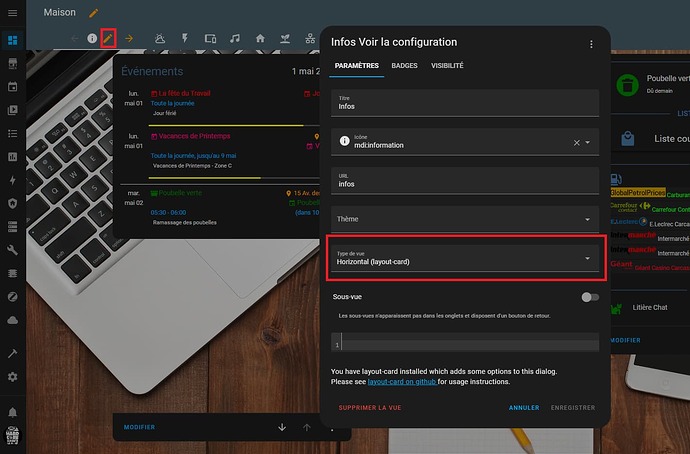This screenshot has width=690, height=454.
Task: Open the dashboard overview in sidebar
Action: click(12, 40)
